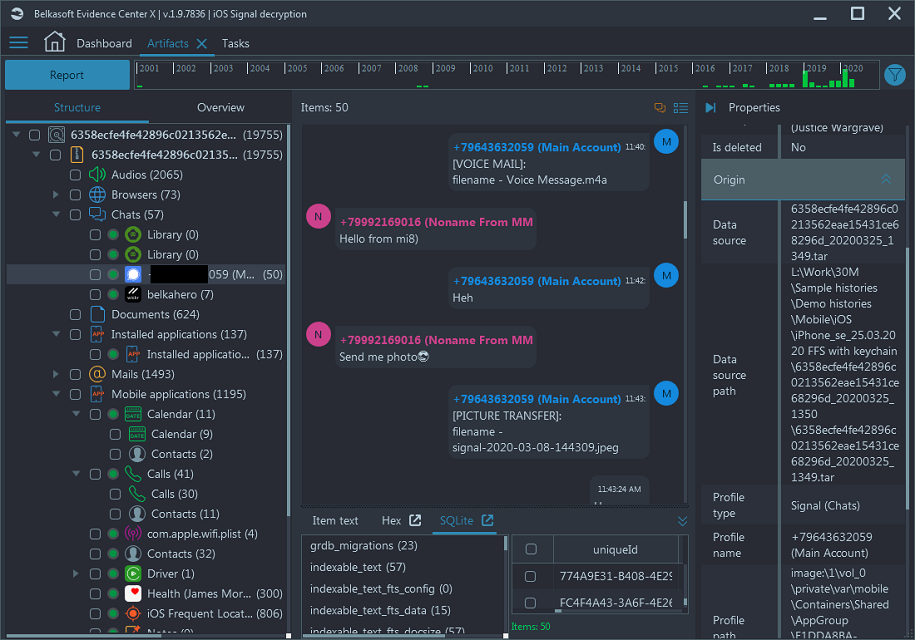Viewport: 915px width, 640px height.
Task: Click the N avatar beside 'Hello from mi8)'
Action: [318, 216]
